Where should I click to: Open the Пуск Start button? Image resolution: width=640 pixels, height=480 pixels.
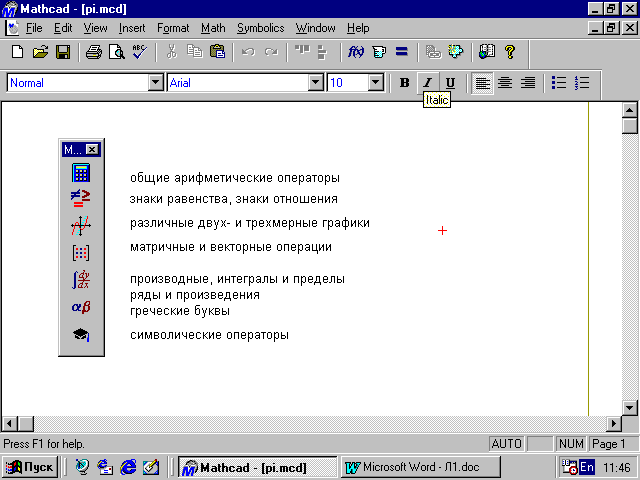click(30, 467)
